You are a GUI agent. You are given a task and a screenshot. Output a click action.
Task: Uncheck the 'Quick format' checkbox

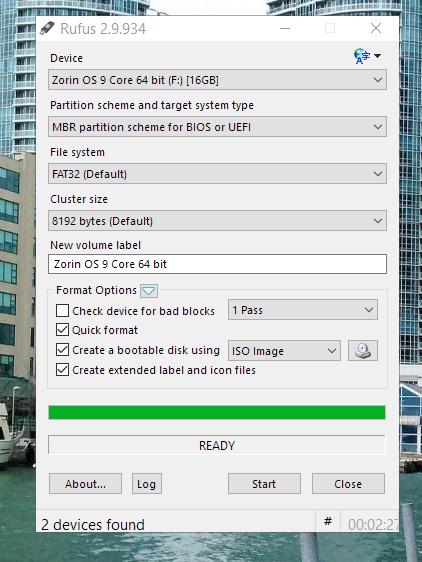click(62, 329)
